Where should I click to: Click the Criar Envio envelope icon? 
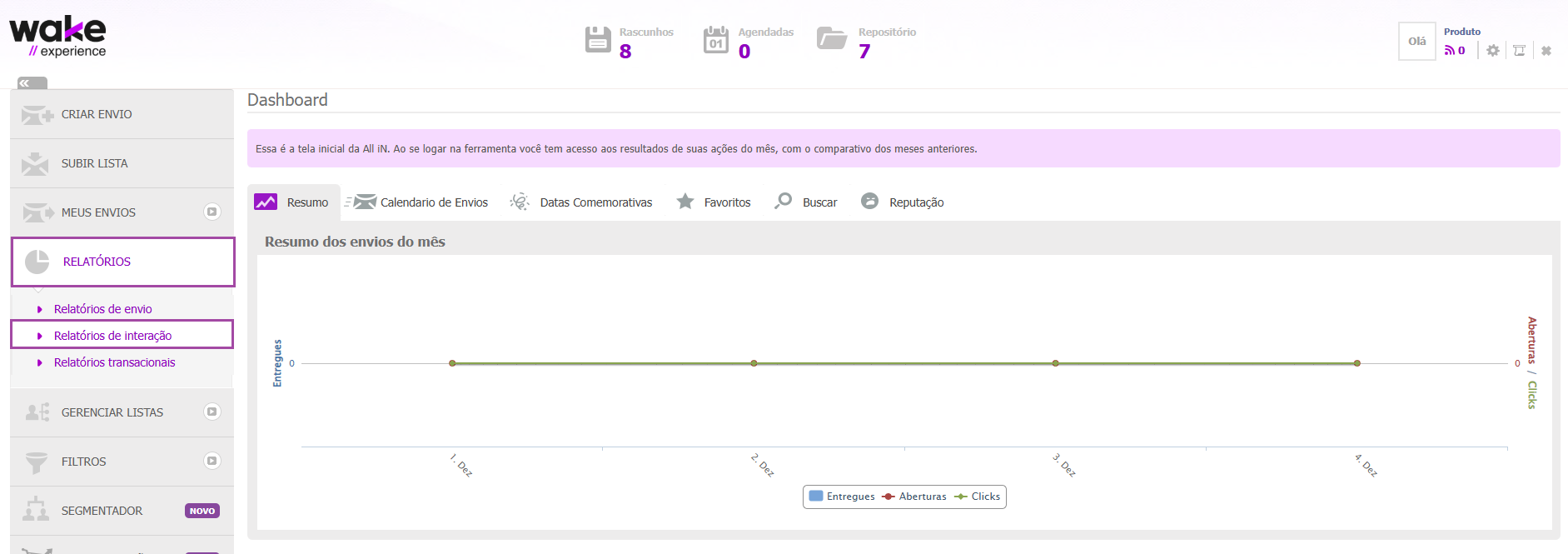(x=37, y=114)
